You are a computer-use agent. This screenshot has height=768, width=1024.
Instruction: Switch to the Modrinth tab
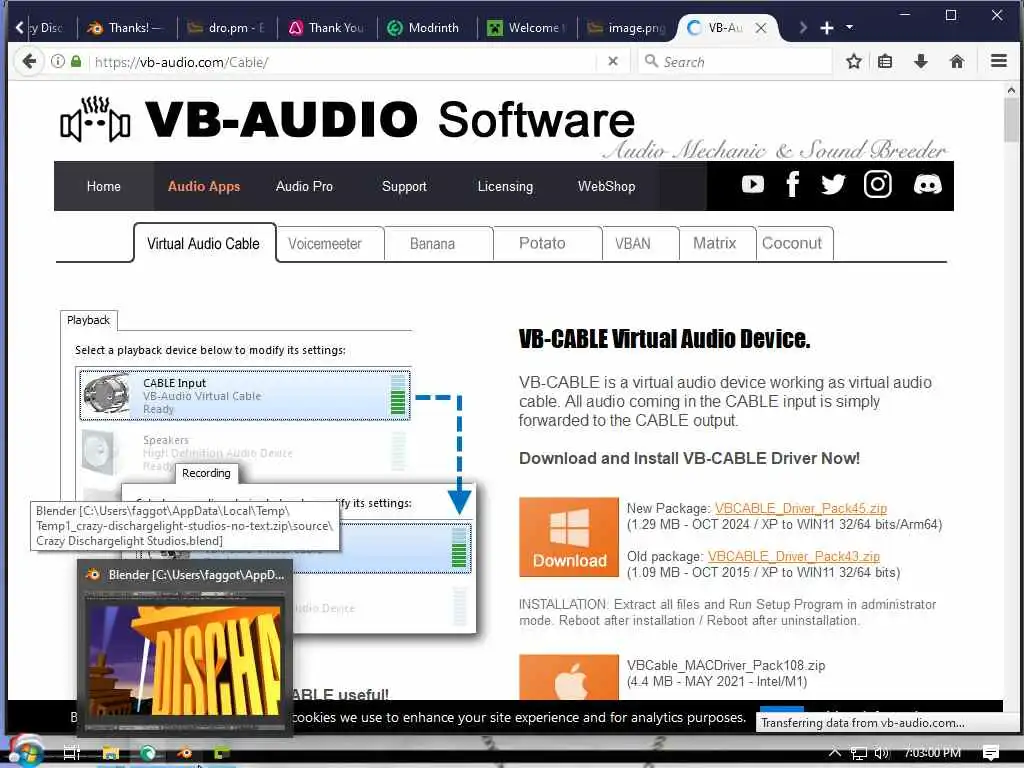[x=426, y=28]
